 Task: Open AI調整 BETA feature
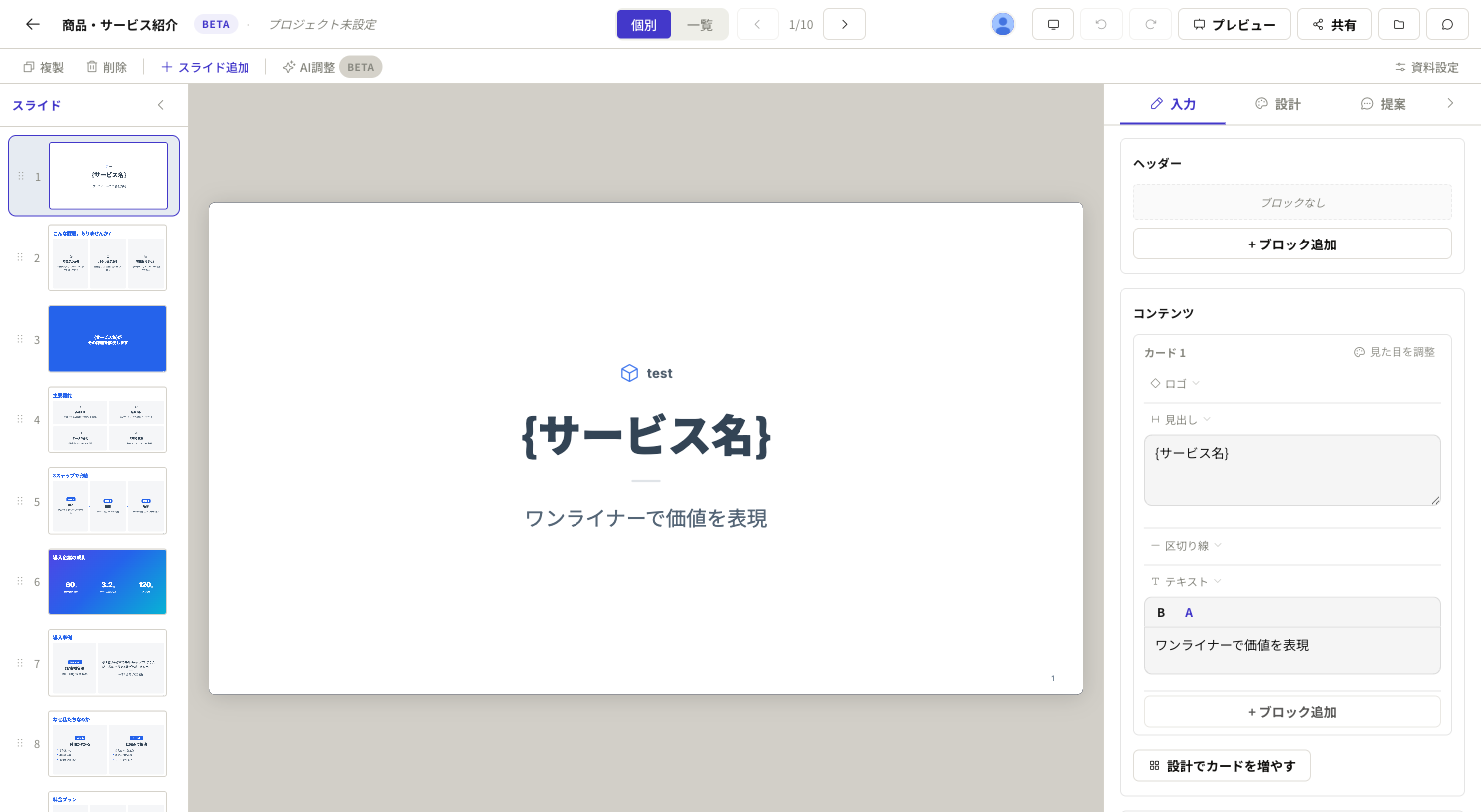[x=332, y=67]
